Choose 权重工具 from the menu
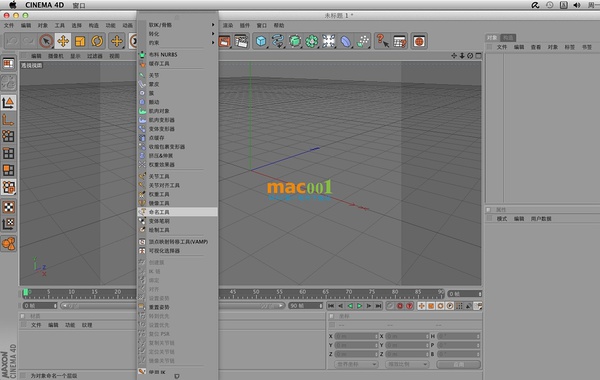The width and height of the screenshot is (600, 380). (x=178, y=194)
